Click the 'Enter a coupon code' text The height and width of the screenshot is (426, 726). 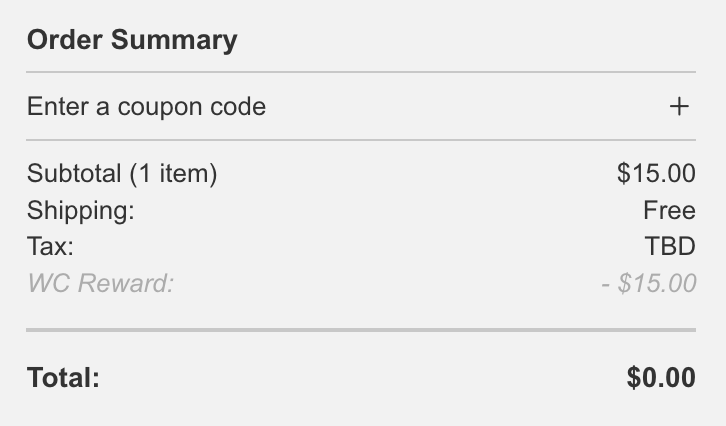click(146, 106)
